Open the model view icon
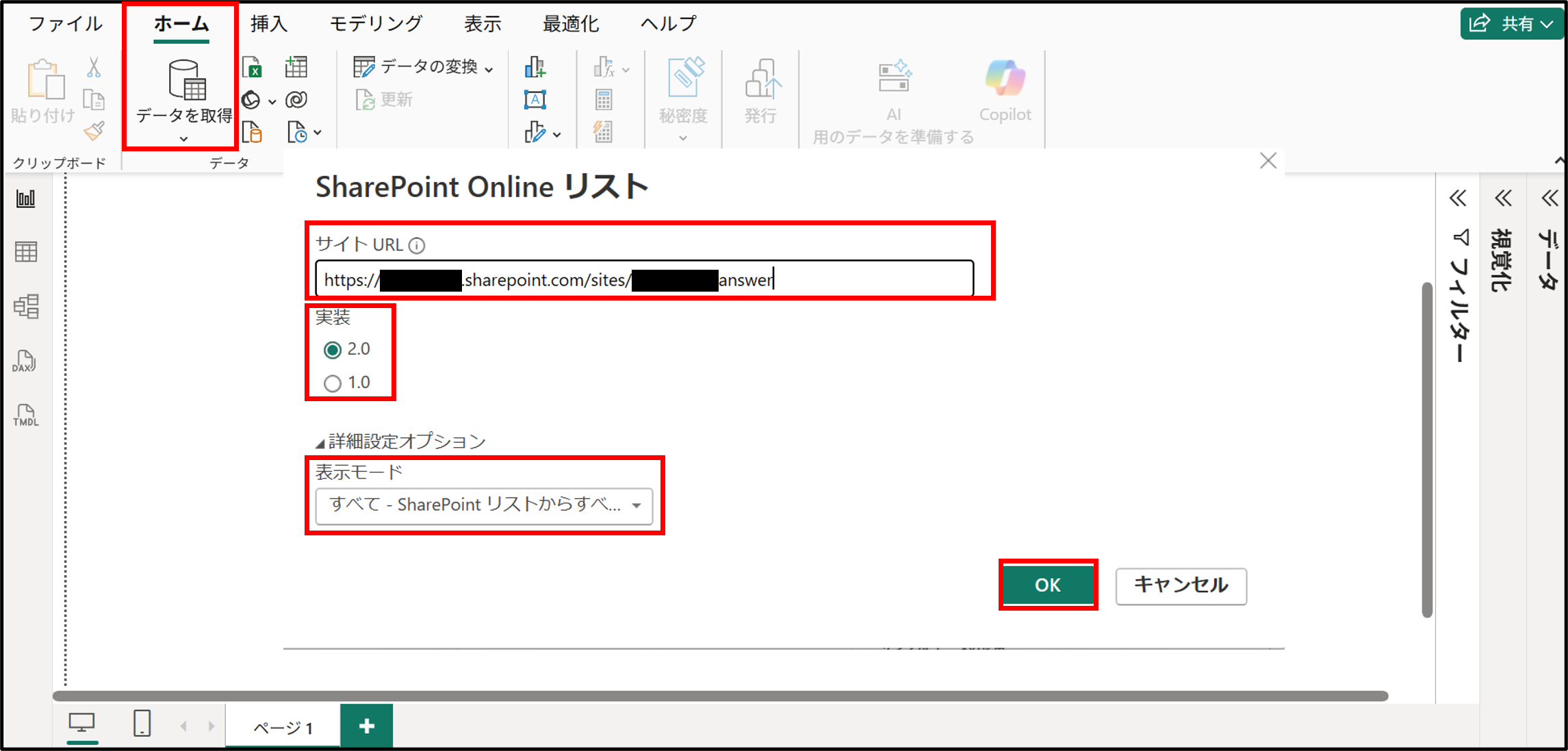1568x751 pixels. (x=26, y=307)
